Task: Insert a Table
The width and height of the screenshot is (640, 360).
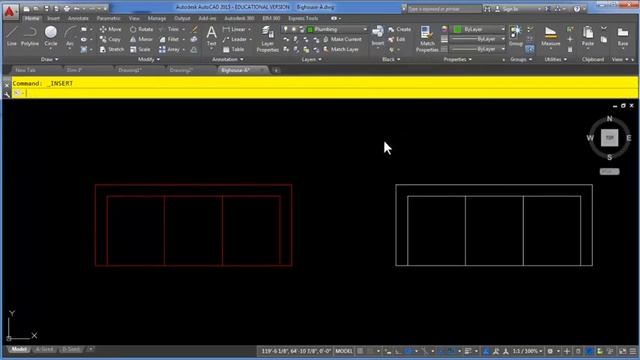Action: 233,49
